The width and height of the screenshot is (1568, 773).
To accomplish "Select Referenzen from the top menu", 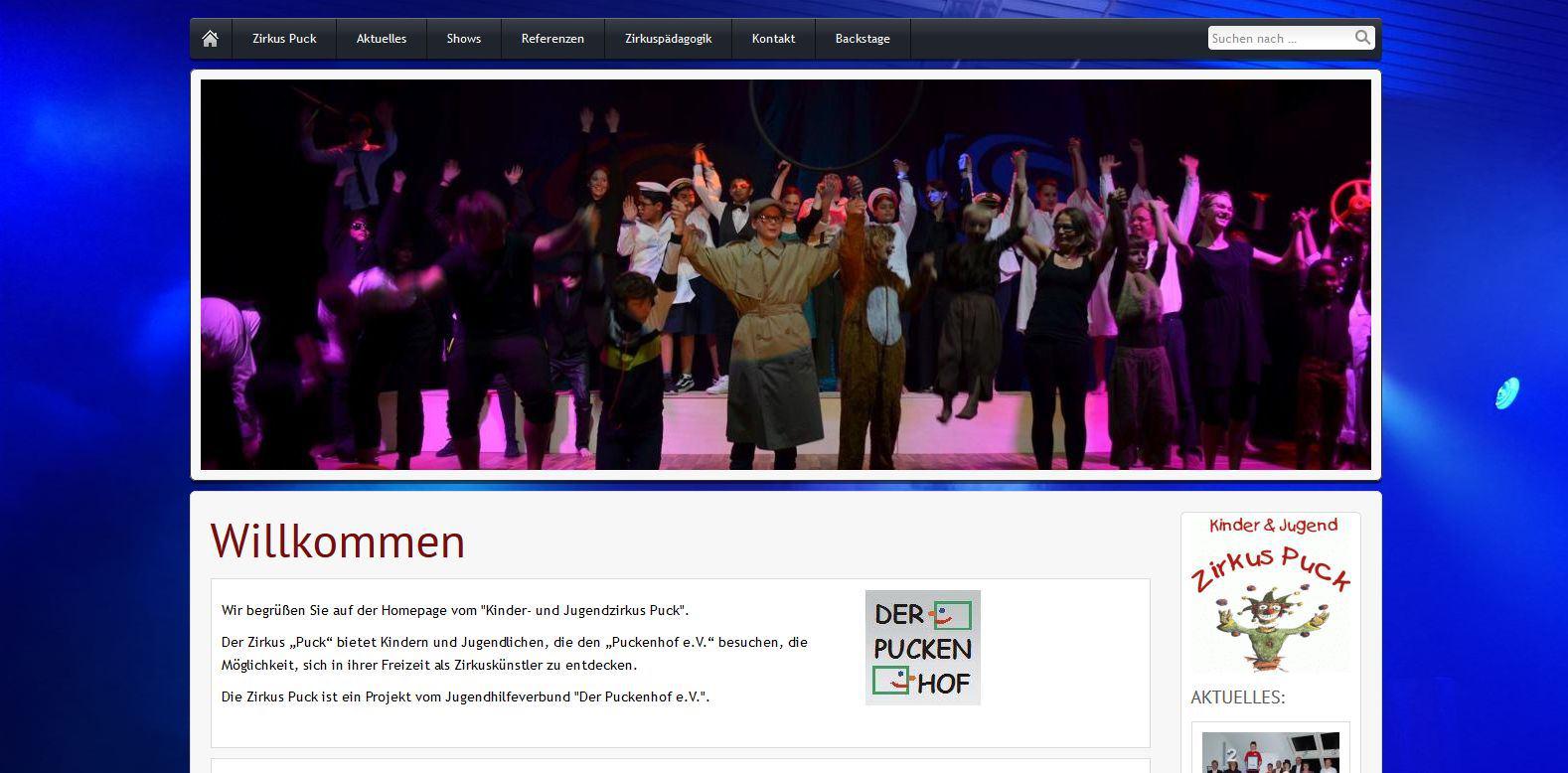I will (x=552, y=39).
